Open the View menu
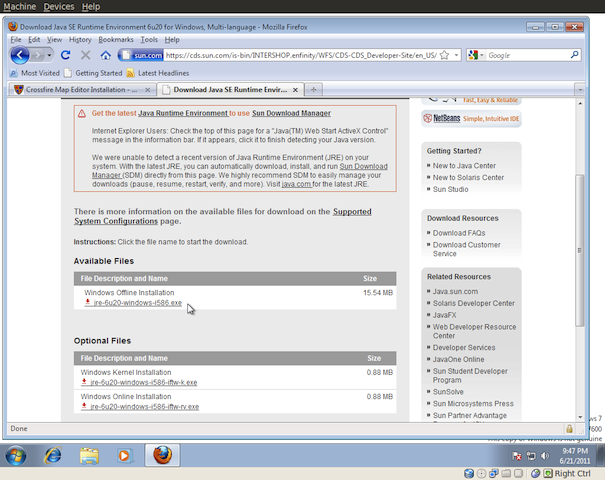This screenshot has width=605, height=480. [x=54, y=39]
